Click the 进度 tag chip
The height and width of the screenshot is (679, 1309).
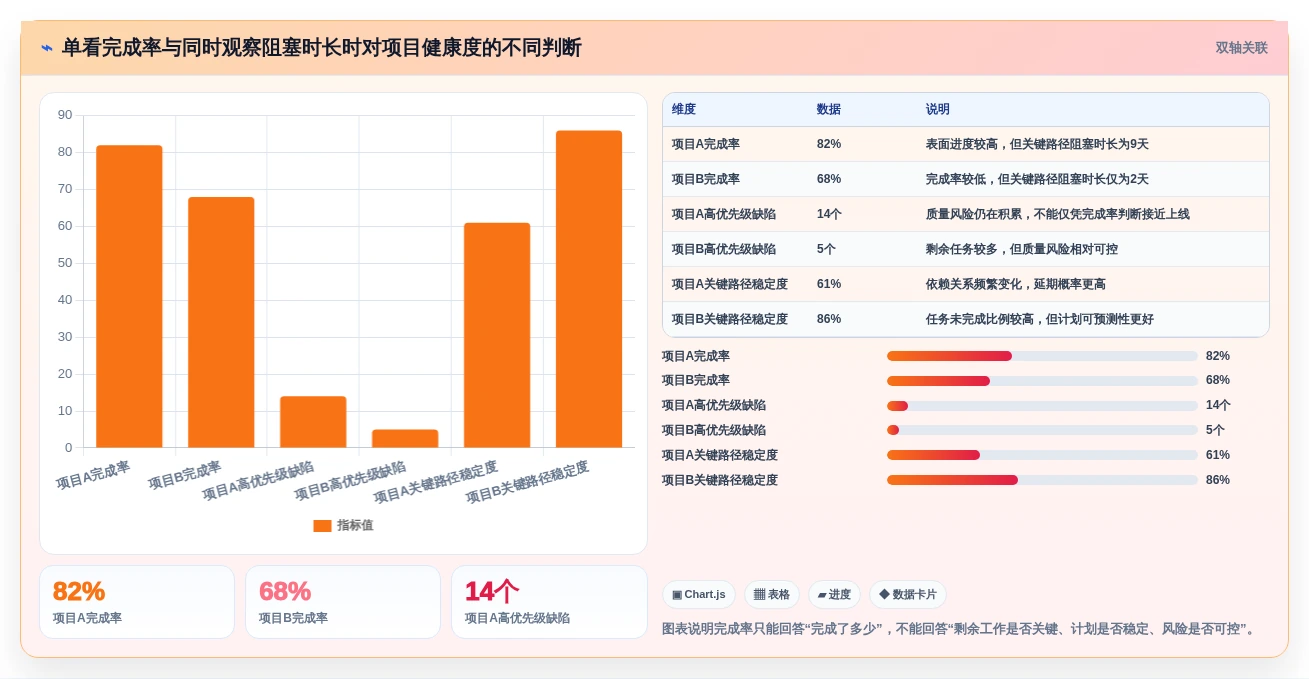coord(834,595)
